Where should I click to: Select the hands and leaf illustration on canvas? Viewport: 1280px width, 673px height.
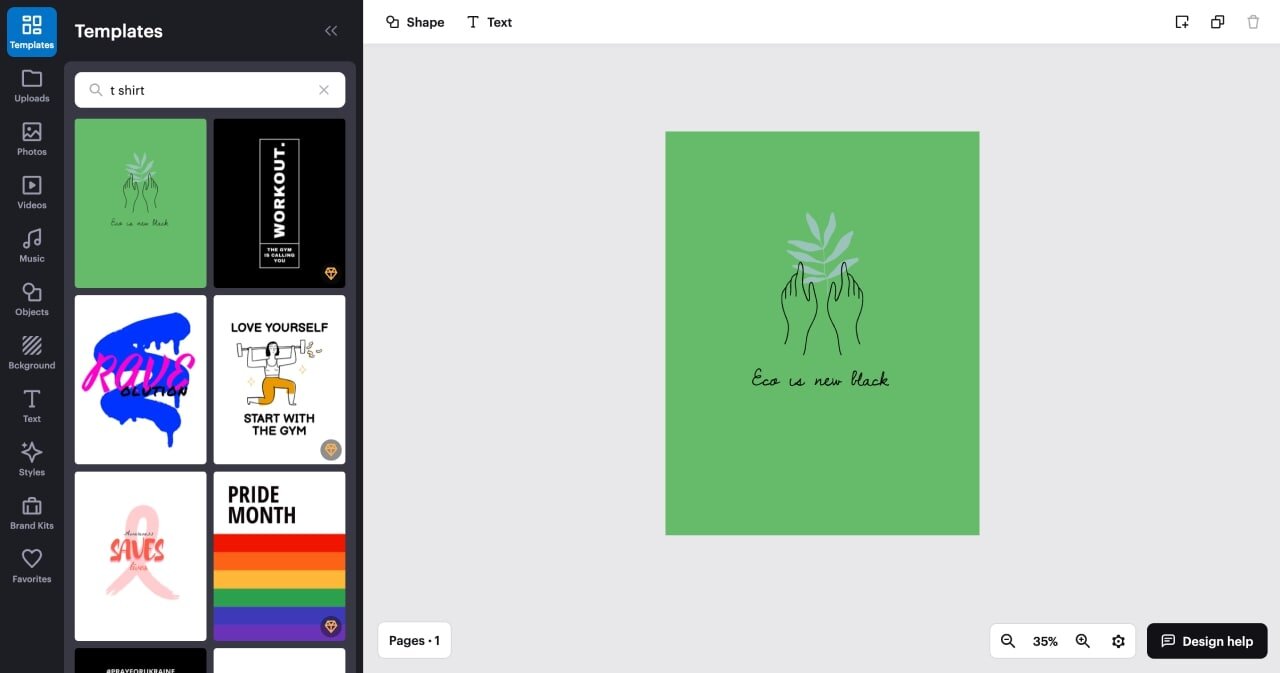click(822, 283)
